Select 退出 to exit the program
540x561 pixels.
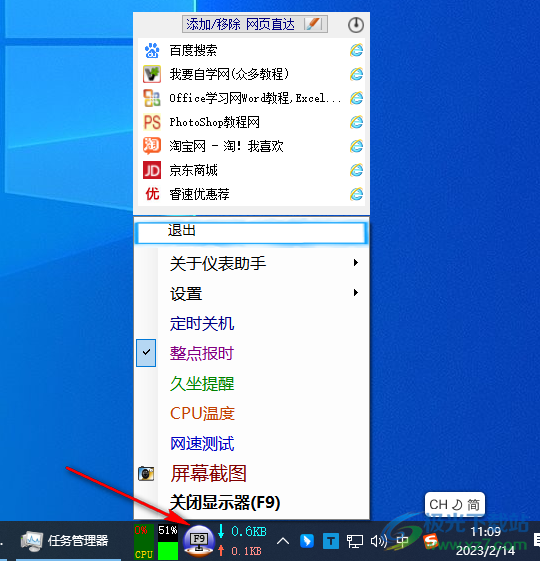pyautogui.click(x=252, y=233)
